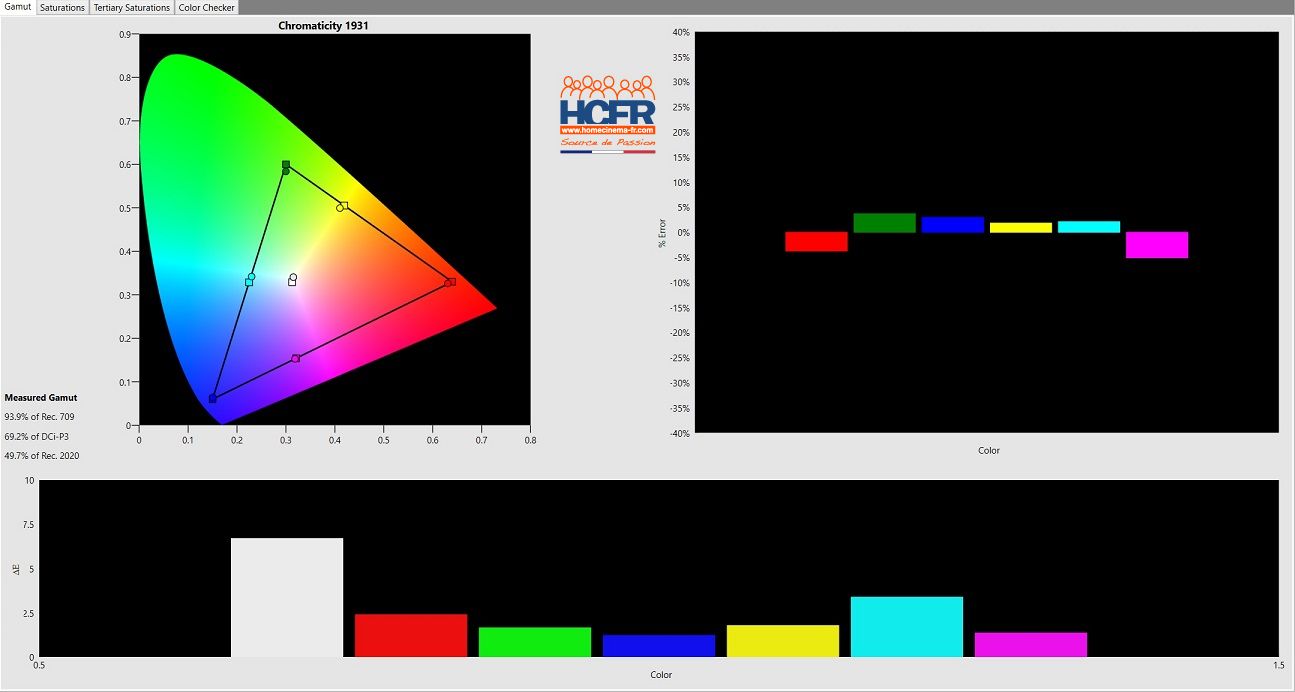Click the HCFR logo image
The height and width of the screenshot is (692, 1295).
(607, 108)
